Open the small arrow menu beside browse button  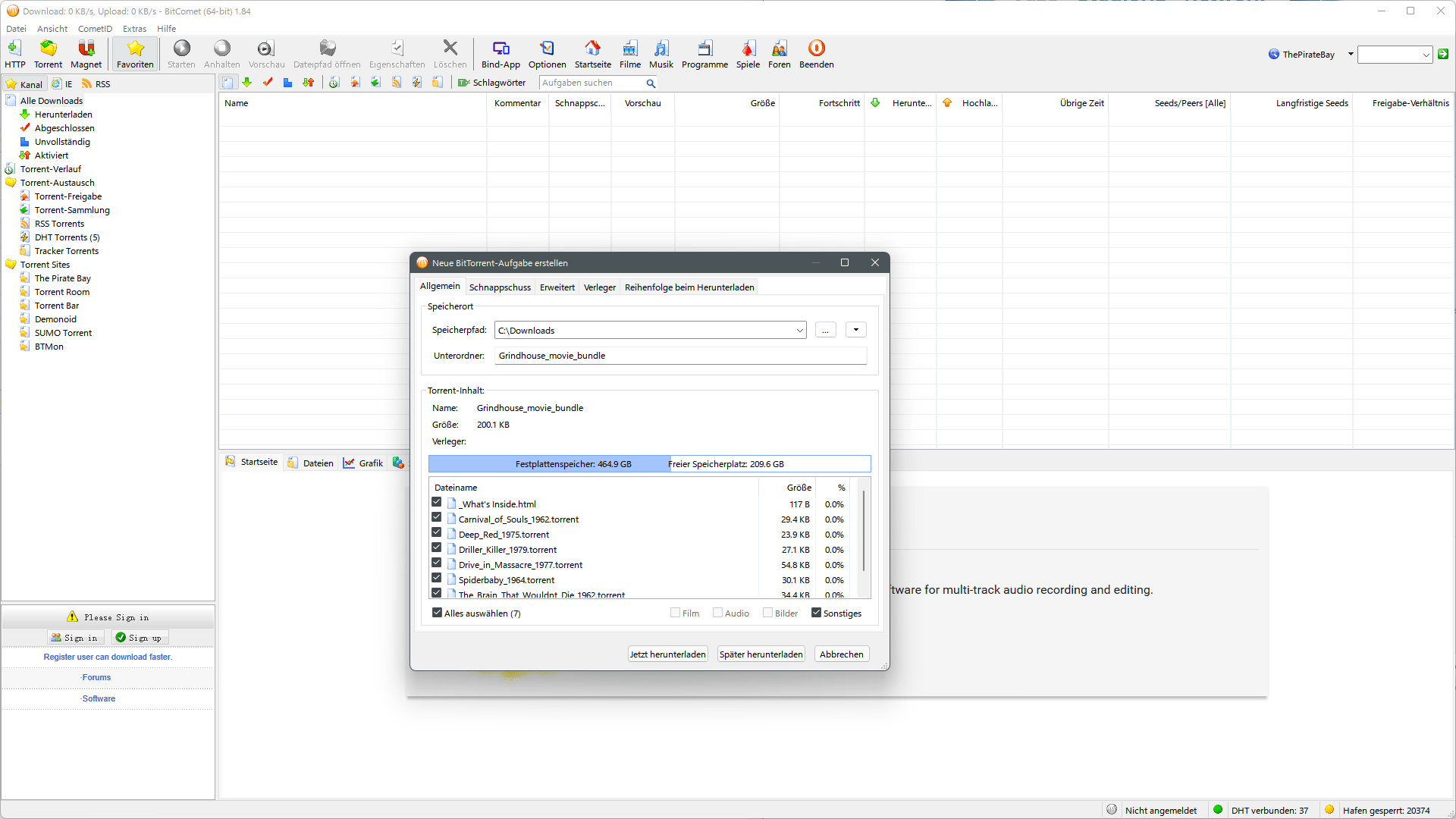(x=856, y=330)
